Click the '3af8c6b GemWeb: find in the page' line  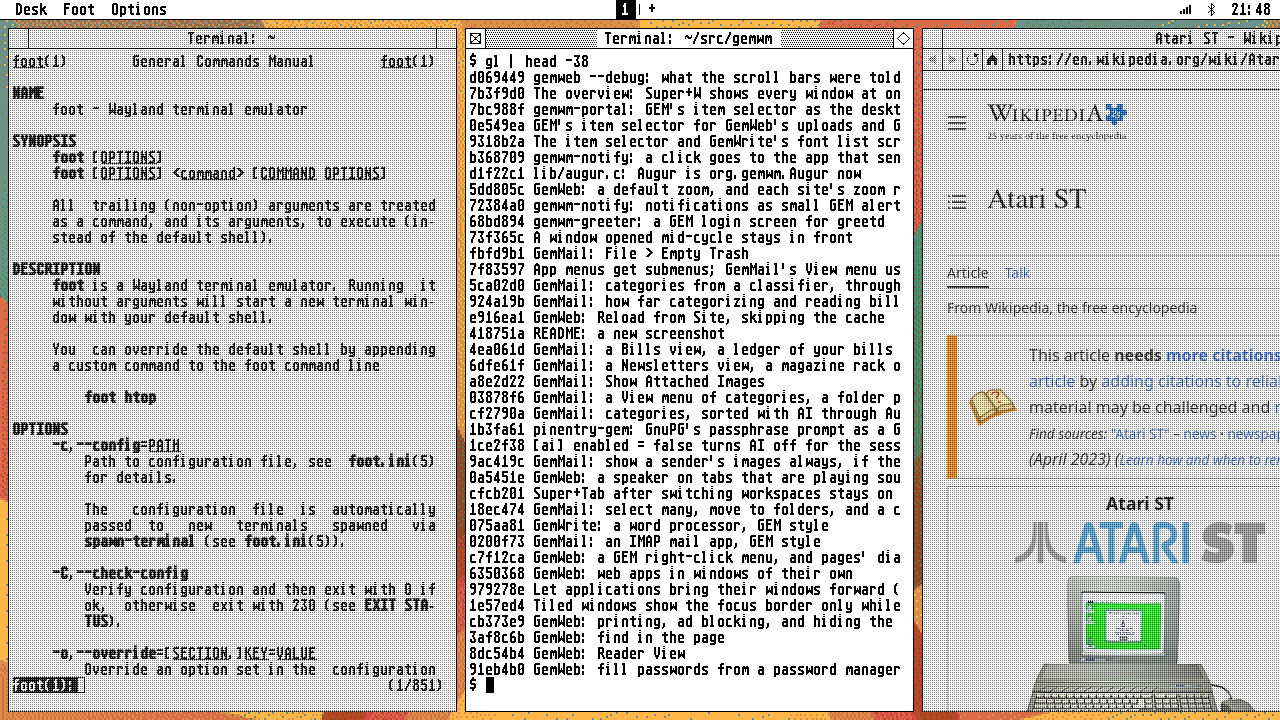pyautogui.click(x=597, y=637)
